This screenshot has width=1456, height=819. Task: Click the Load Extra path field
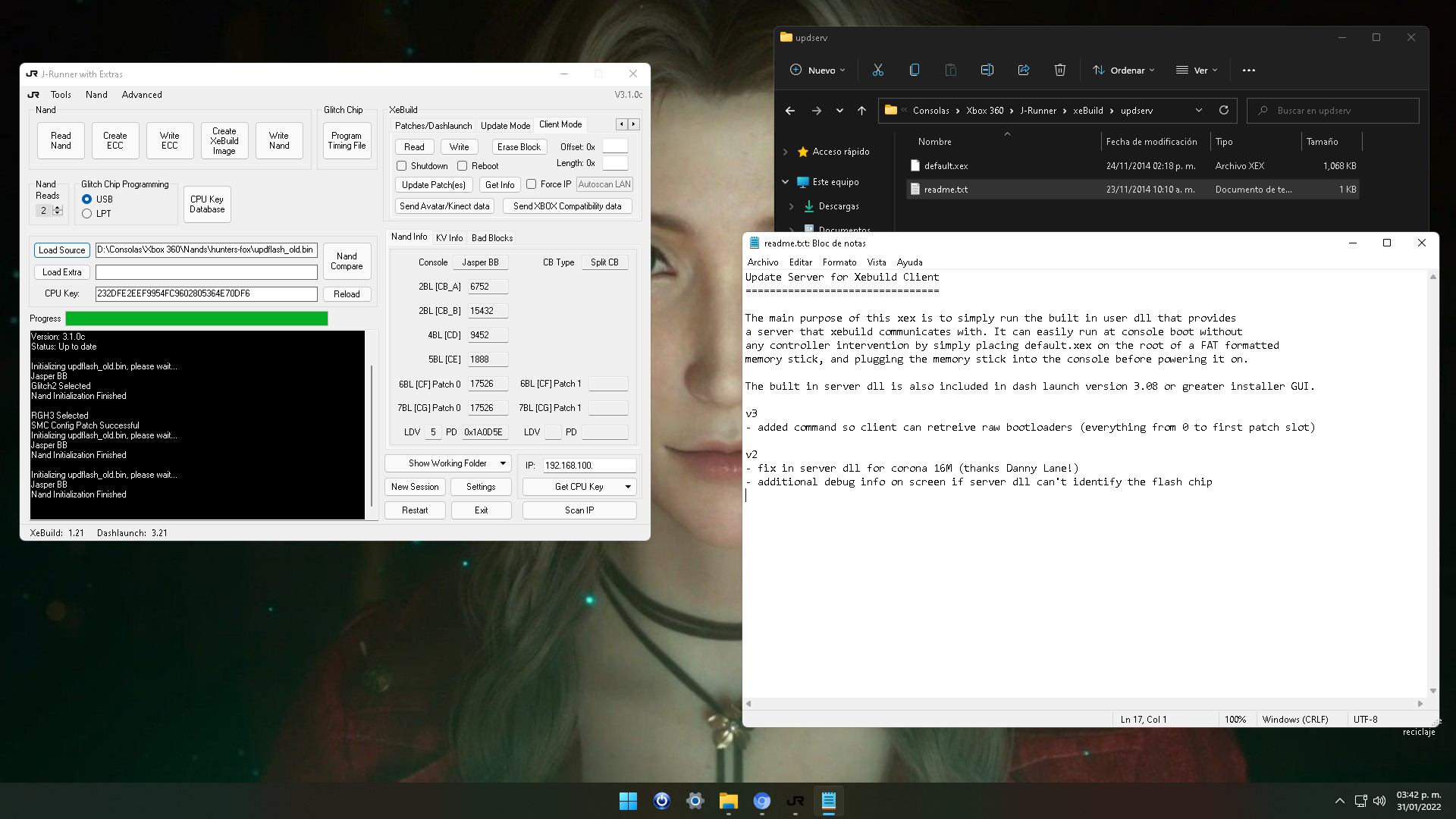206,272
